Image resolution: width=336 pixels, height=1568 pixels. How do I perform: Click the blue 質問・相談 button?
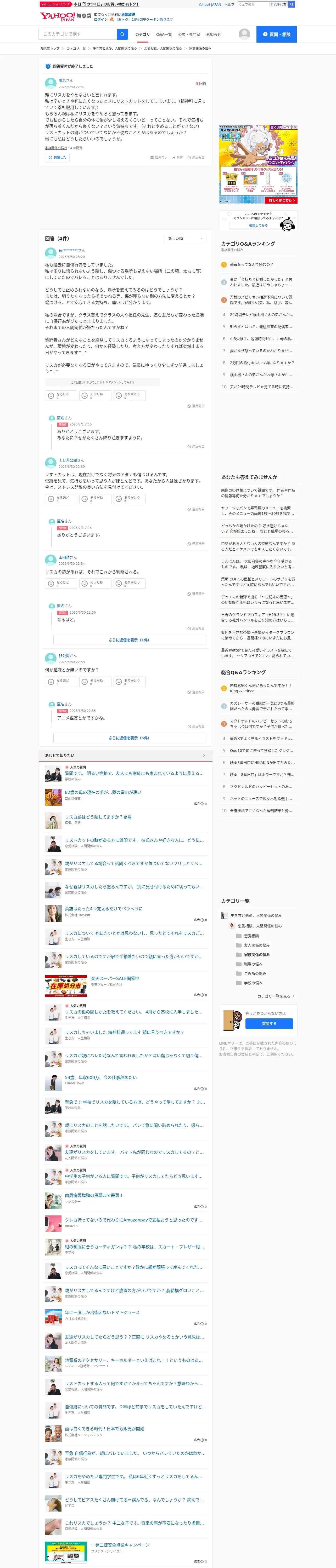[276, 34]
